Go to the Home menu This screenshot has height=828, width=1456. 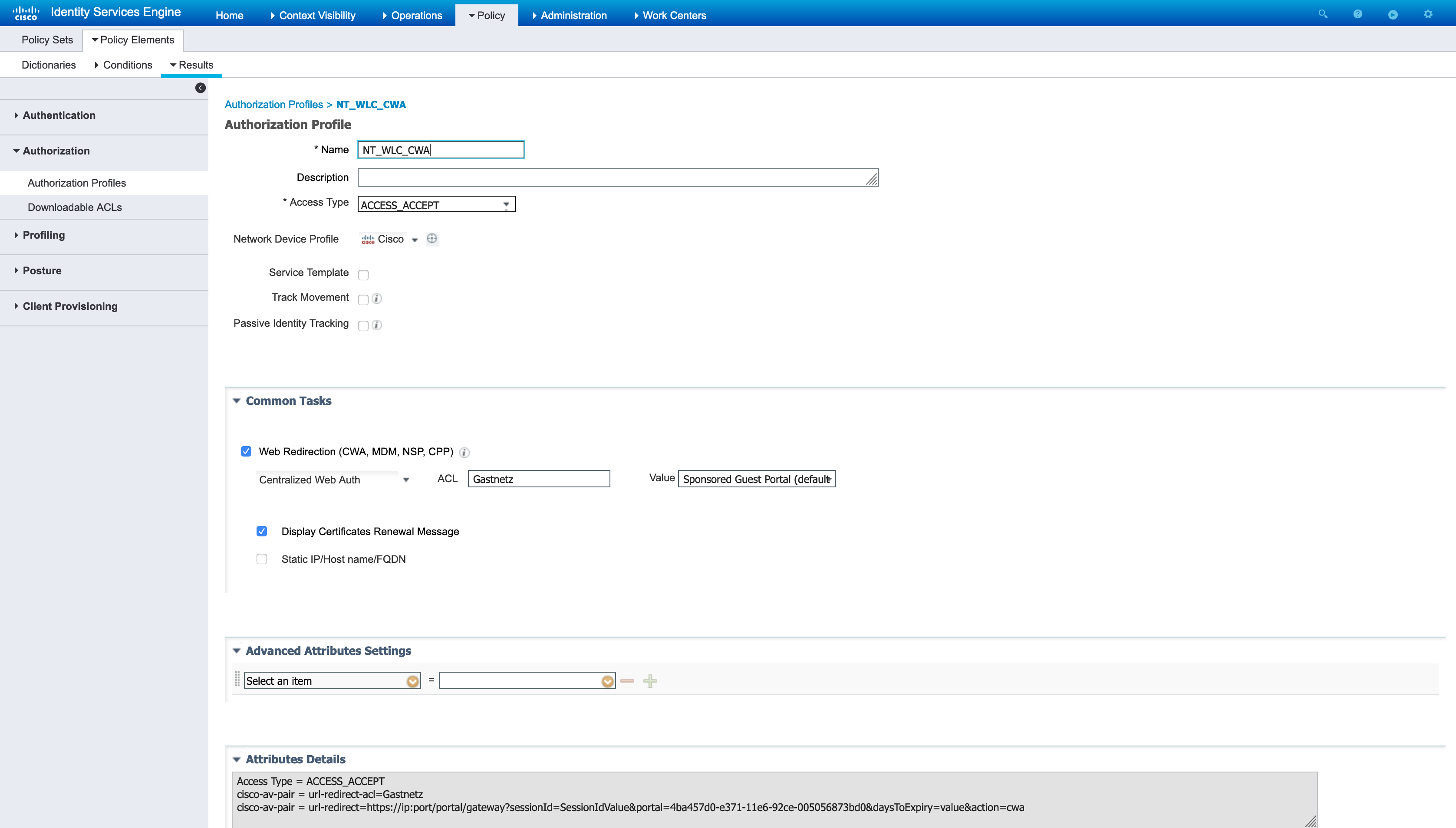tap(229, 15)
